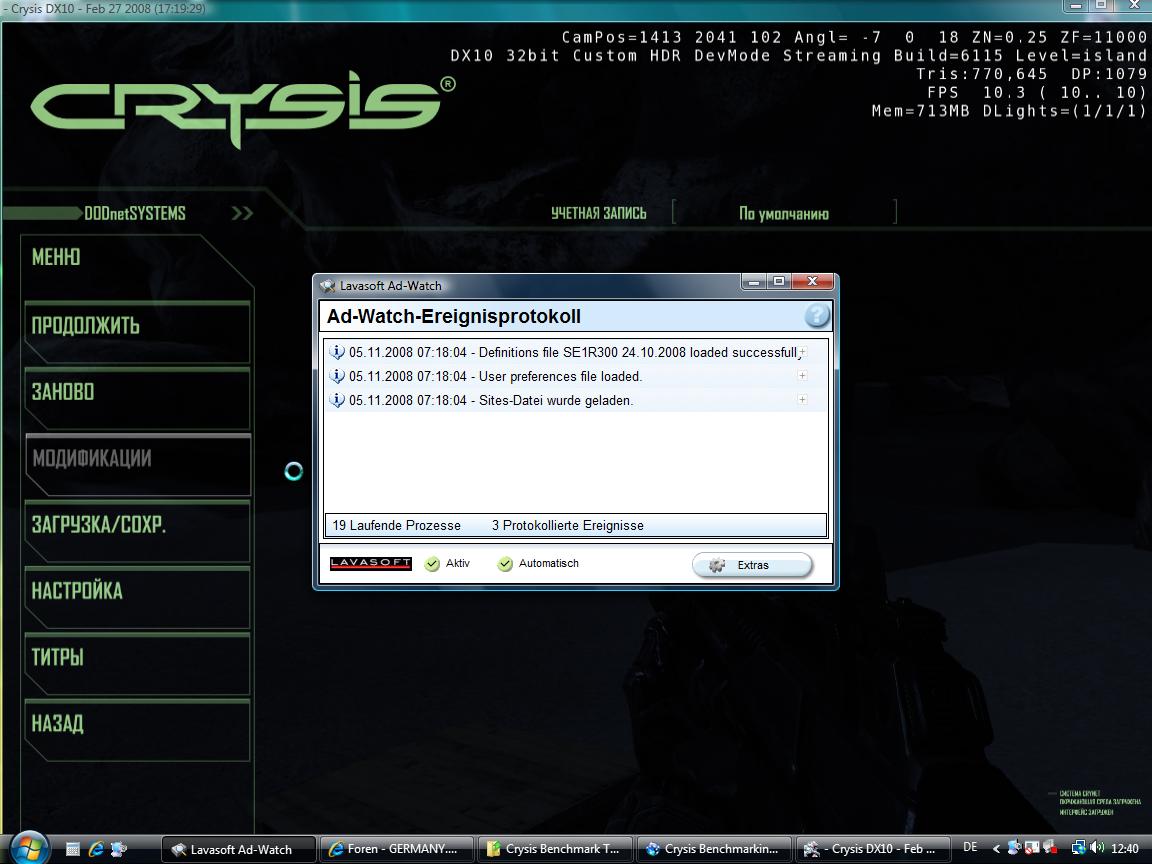Switch to Crysis Benchmarkin... taskbar button

click(715, 849)
